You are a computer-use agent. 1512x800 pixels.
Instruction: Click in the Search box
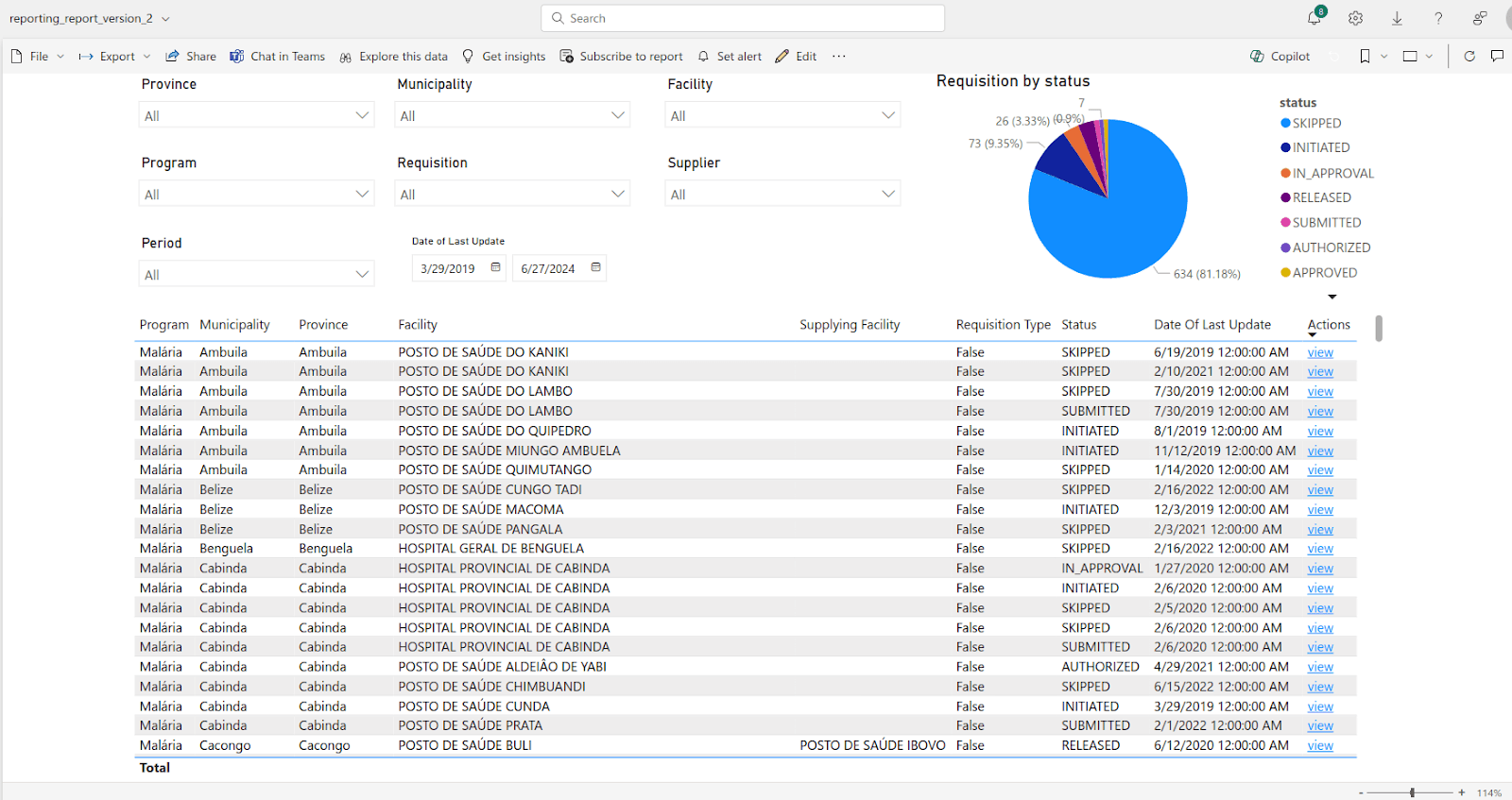pyautogui.click(x=743, y=18)
